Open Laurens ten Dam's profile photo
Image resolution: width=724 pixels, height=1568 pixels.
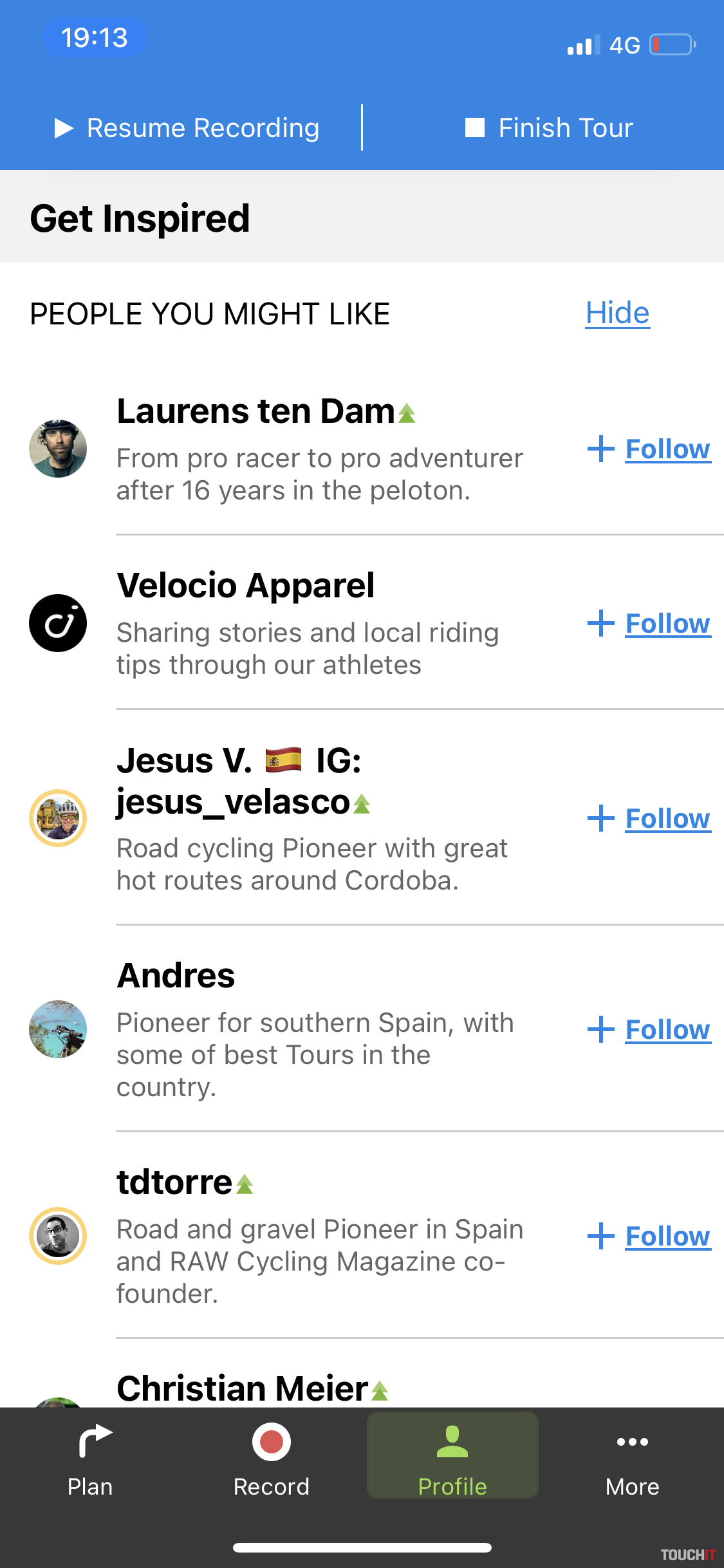coord(58,449)
